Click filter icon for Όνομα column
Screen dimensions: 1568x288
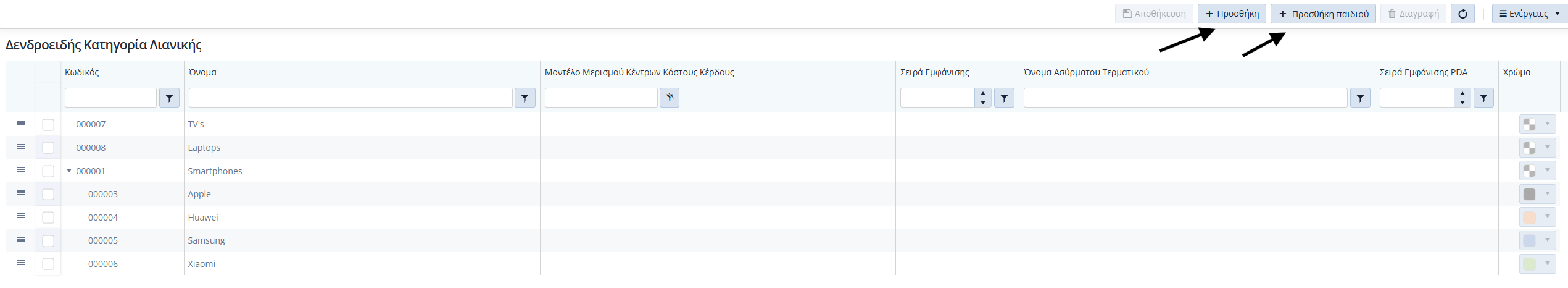pos(525,98)
